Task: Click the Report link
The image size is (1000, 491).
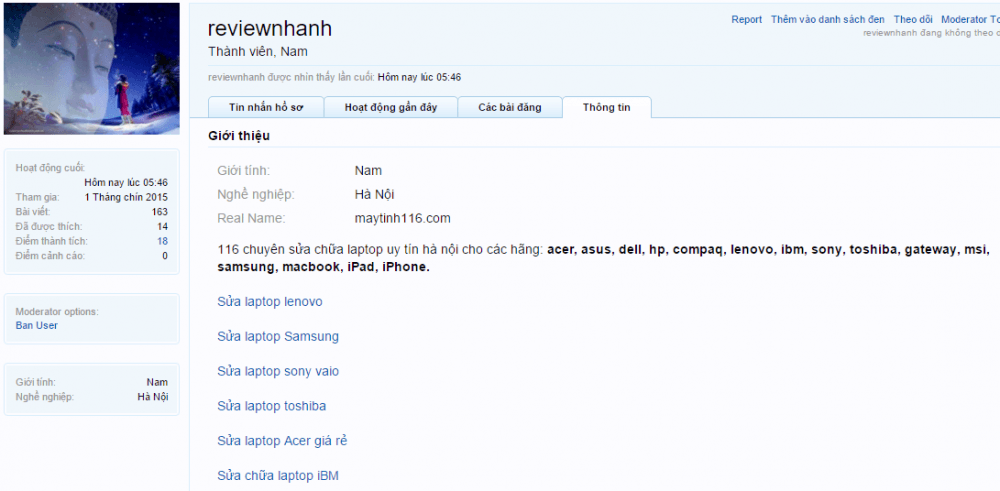Action: 746,20
